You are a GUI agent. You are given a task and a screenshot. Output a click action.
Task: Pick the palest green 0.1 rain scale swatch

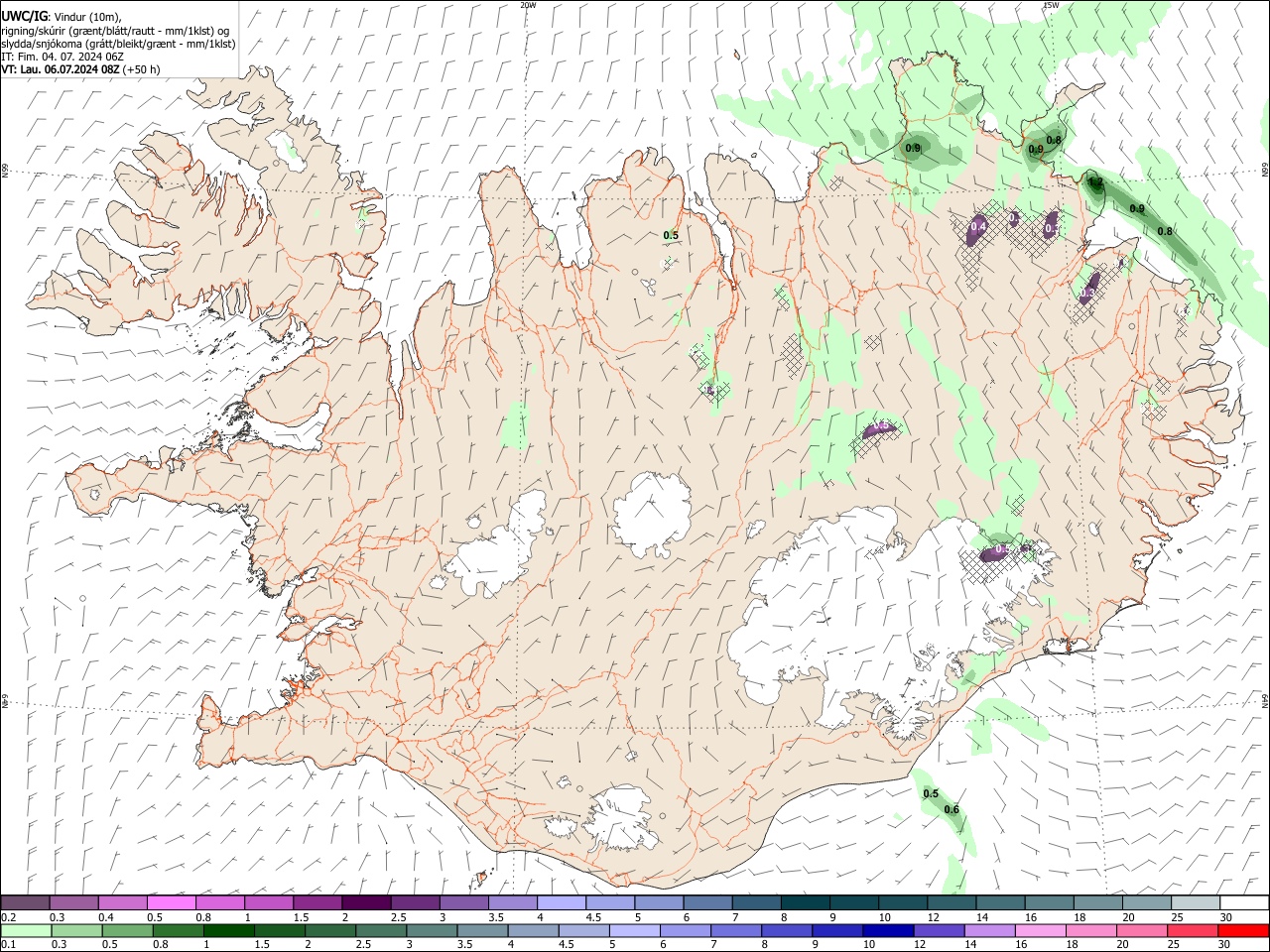[26, 931]
